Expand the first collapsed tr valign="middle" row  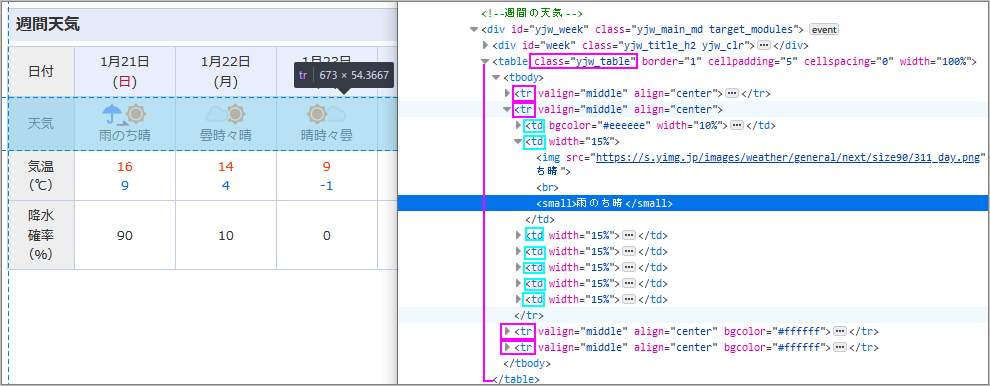[508, 93]
